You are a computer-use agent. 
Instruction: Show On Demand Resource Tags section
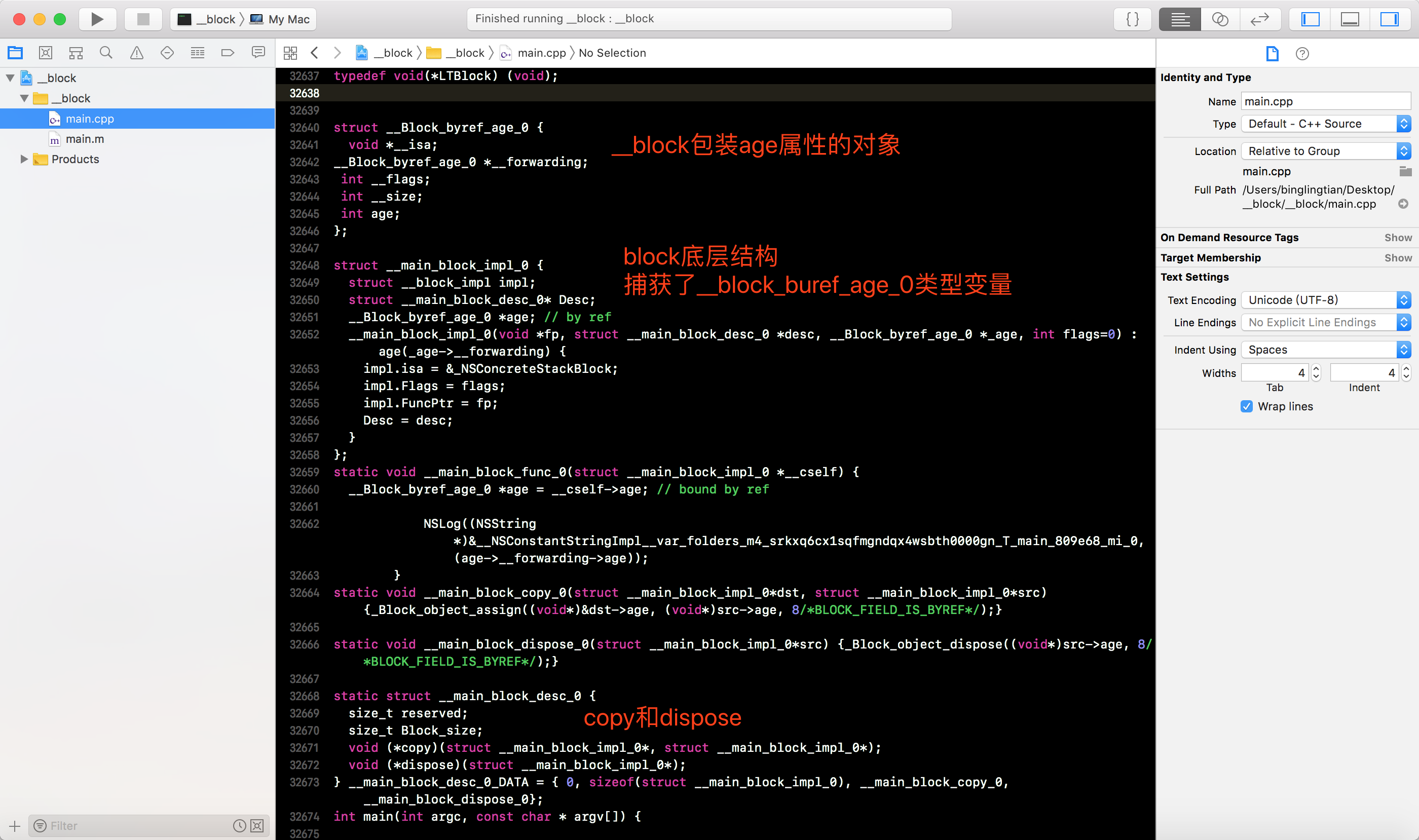1398,238
